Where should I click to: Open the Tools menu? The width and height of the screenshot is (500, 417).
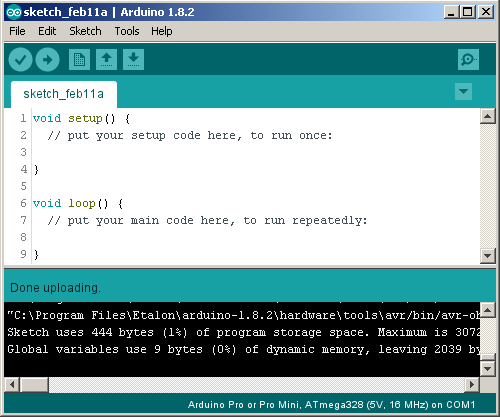click(x=127, y=31)
